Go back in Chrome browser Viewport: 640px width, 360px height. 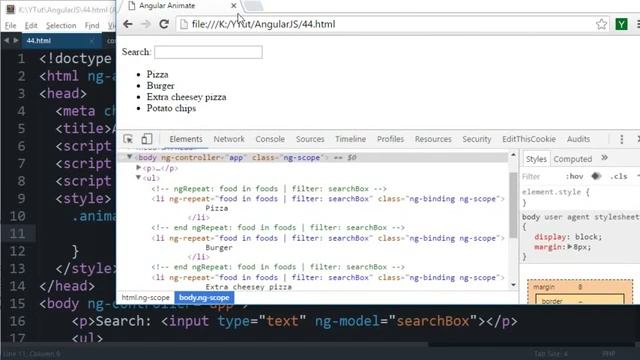pos(128,24)
